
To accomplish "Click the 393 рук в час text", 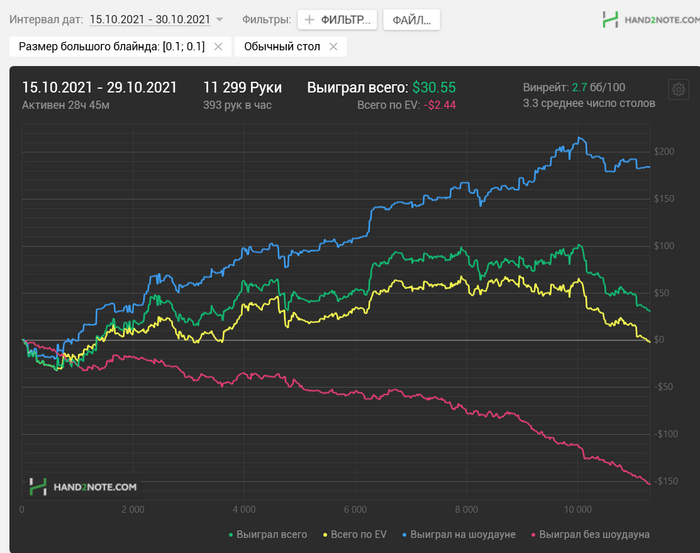I will (238, 105).
